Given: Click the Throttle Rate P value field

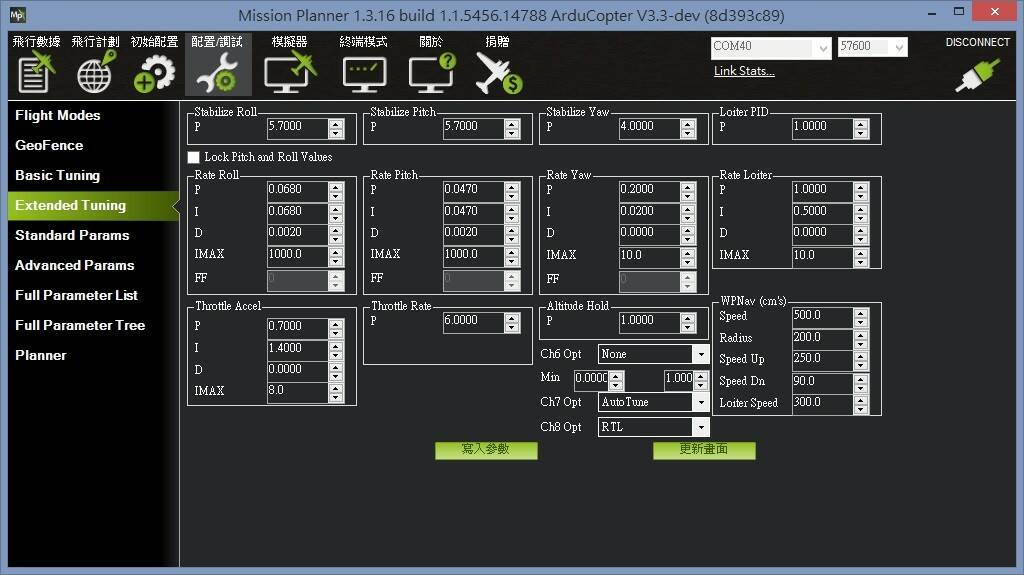Looking at the screenshot, I should click(x=473, y=321).
